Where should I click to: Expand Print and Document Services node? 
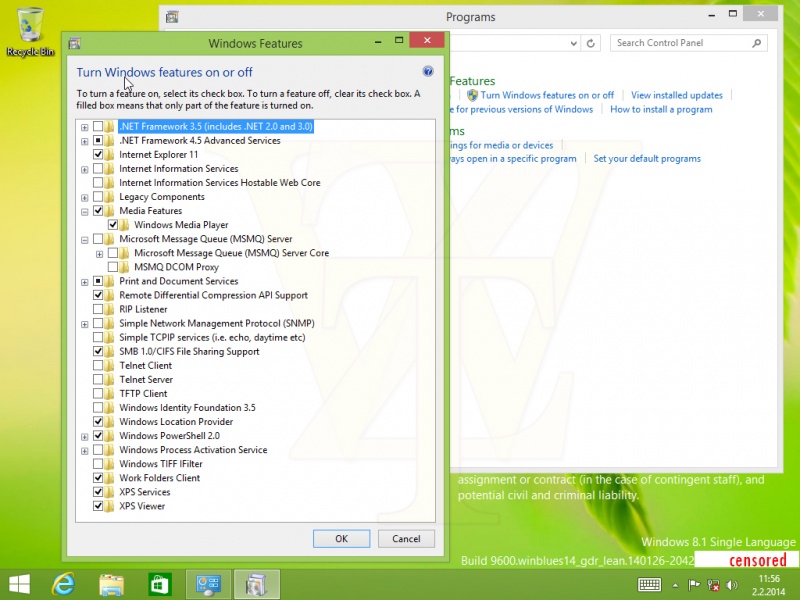click(x=85, y=282)
